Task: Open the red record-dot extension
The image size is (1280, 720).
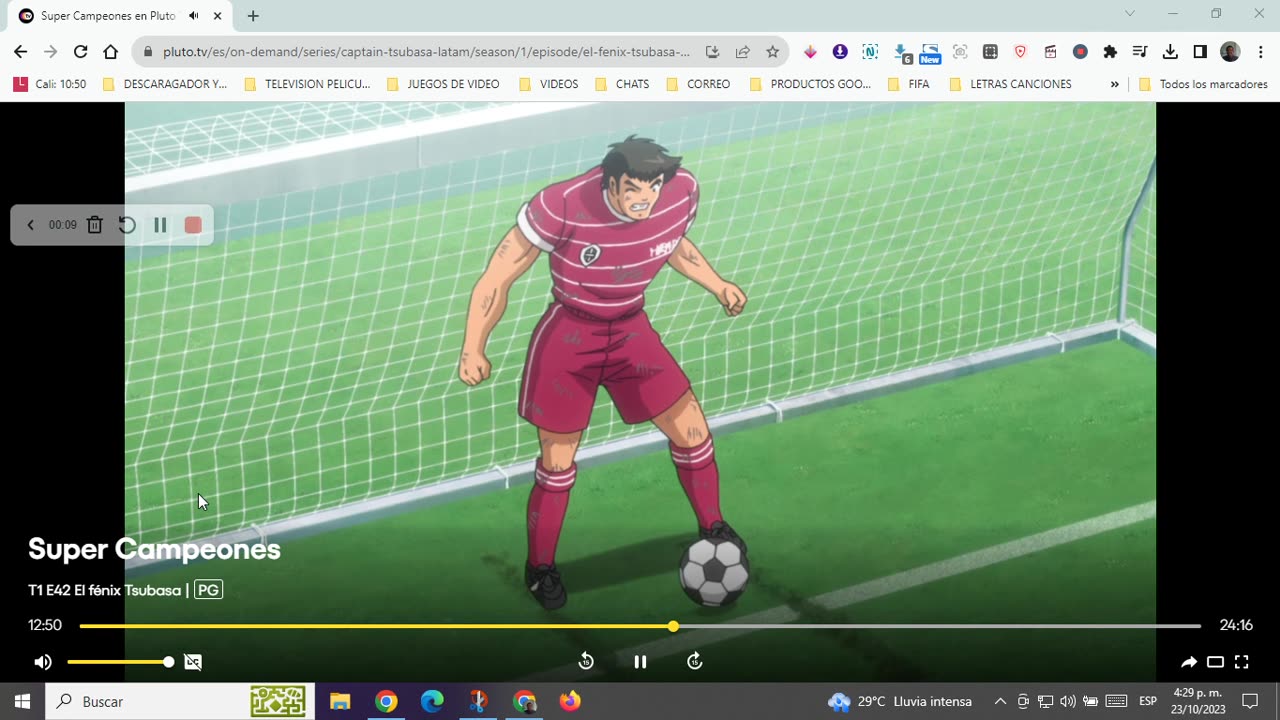Action: (1080, 52)
